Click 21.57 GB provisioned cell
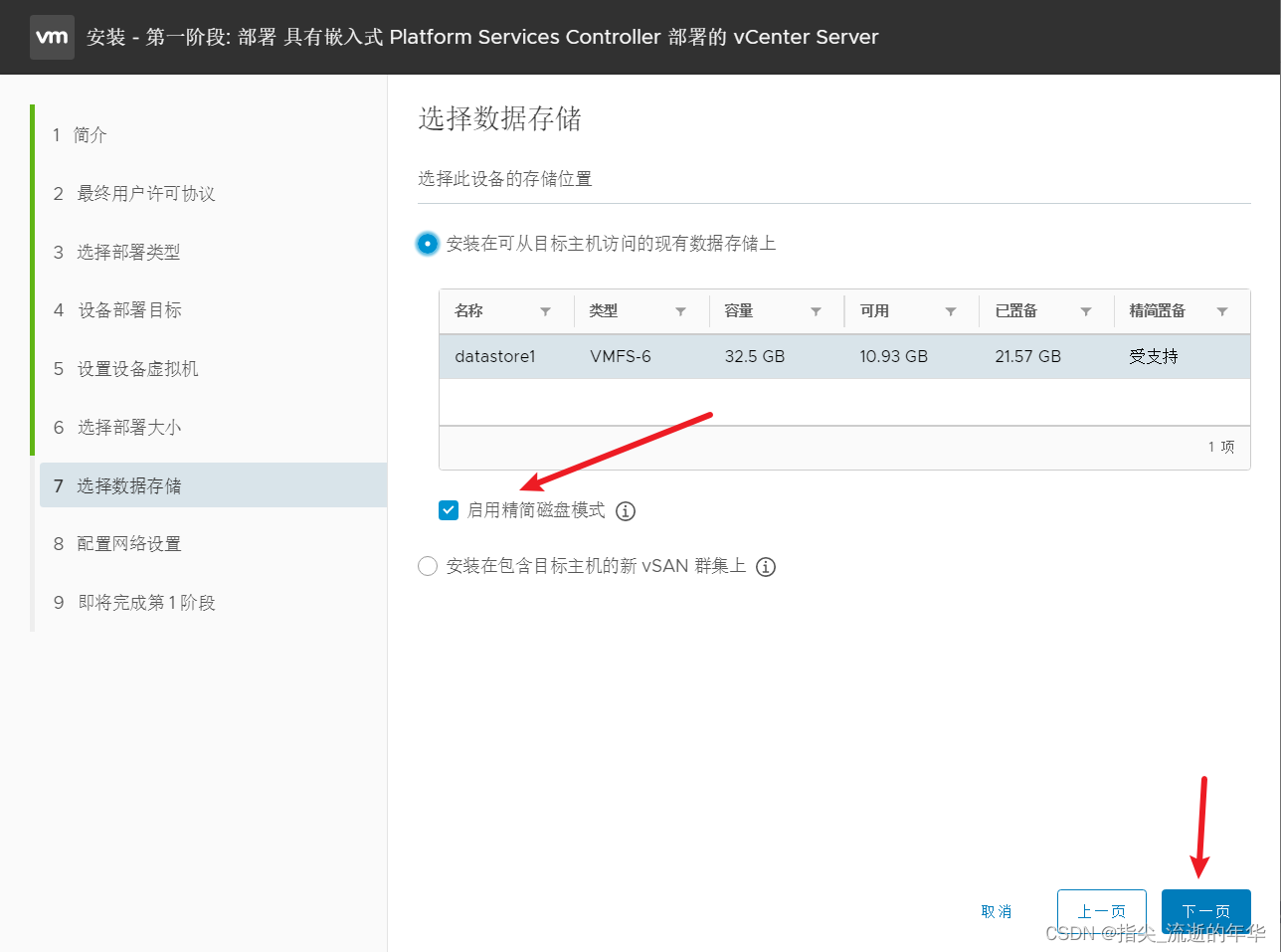 pyautogui.click(x=1028, y=356)
